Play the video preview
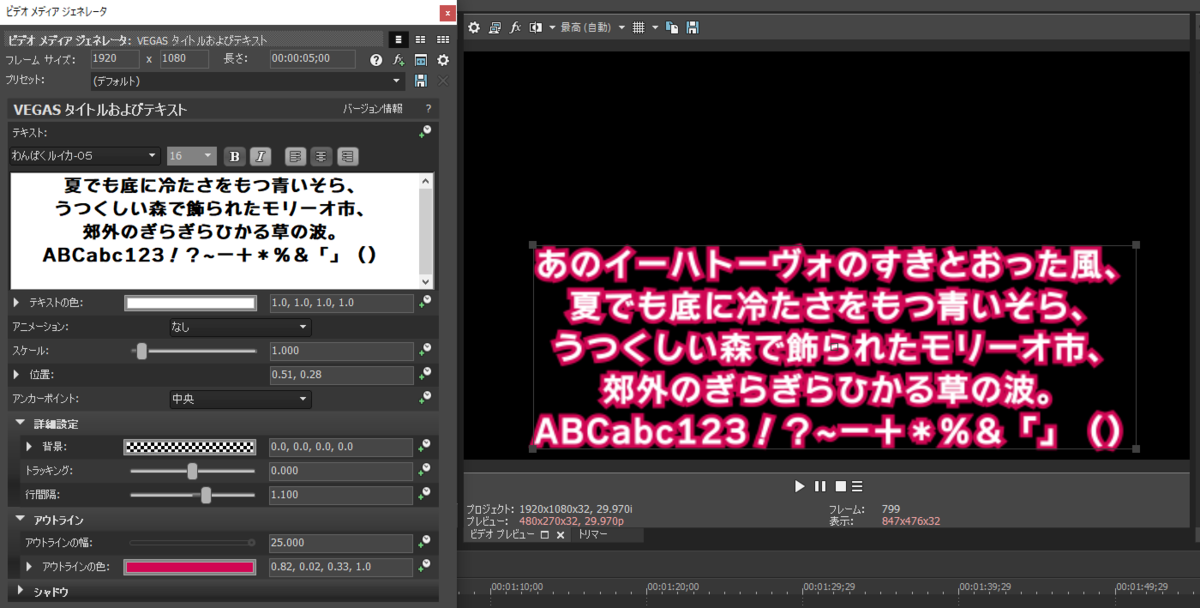The image size is (1200, 608). click(x=799, y=486)
